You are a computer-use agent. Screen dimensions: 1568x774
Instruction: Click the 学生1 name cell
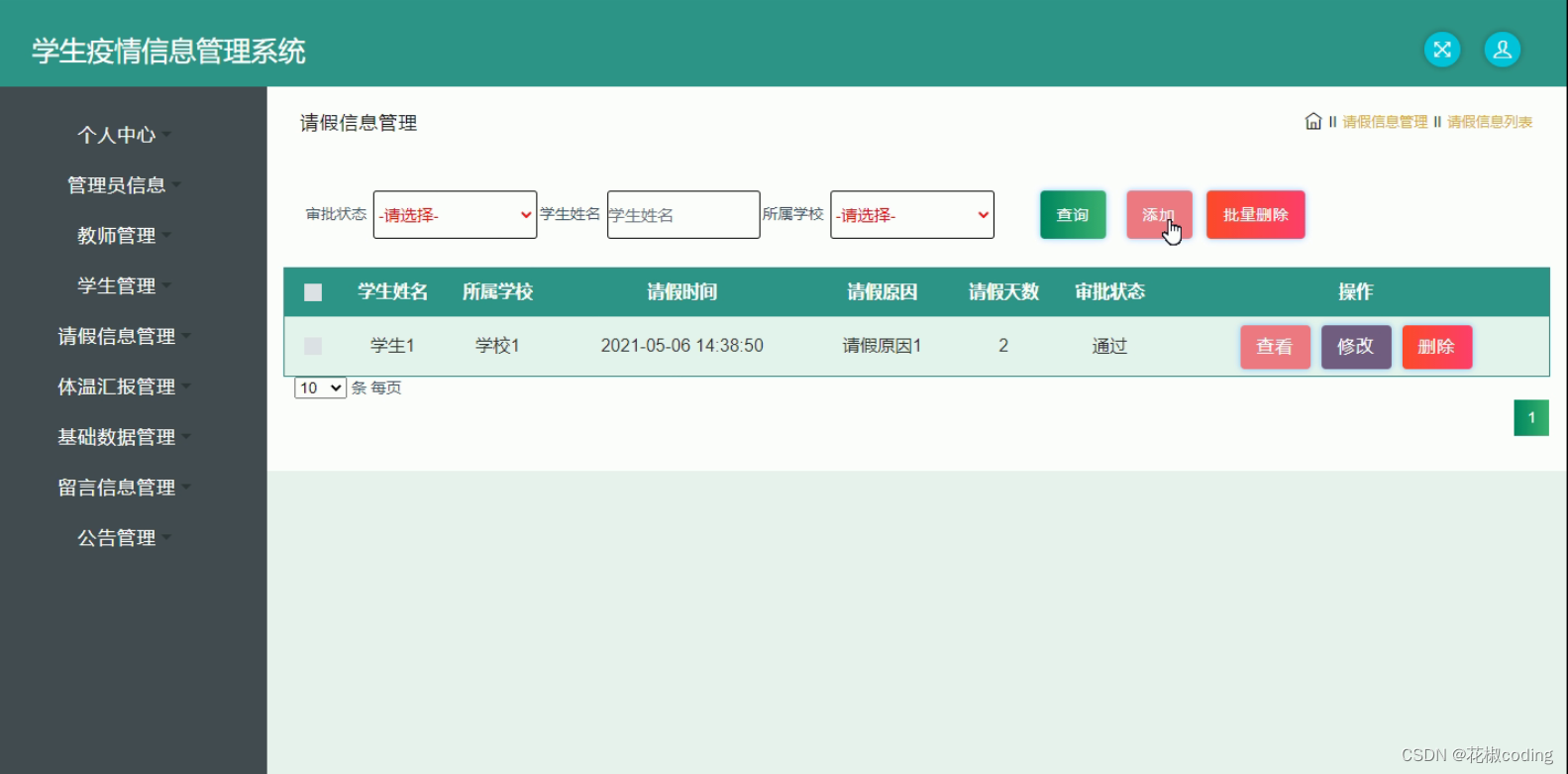coord(392,346)
